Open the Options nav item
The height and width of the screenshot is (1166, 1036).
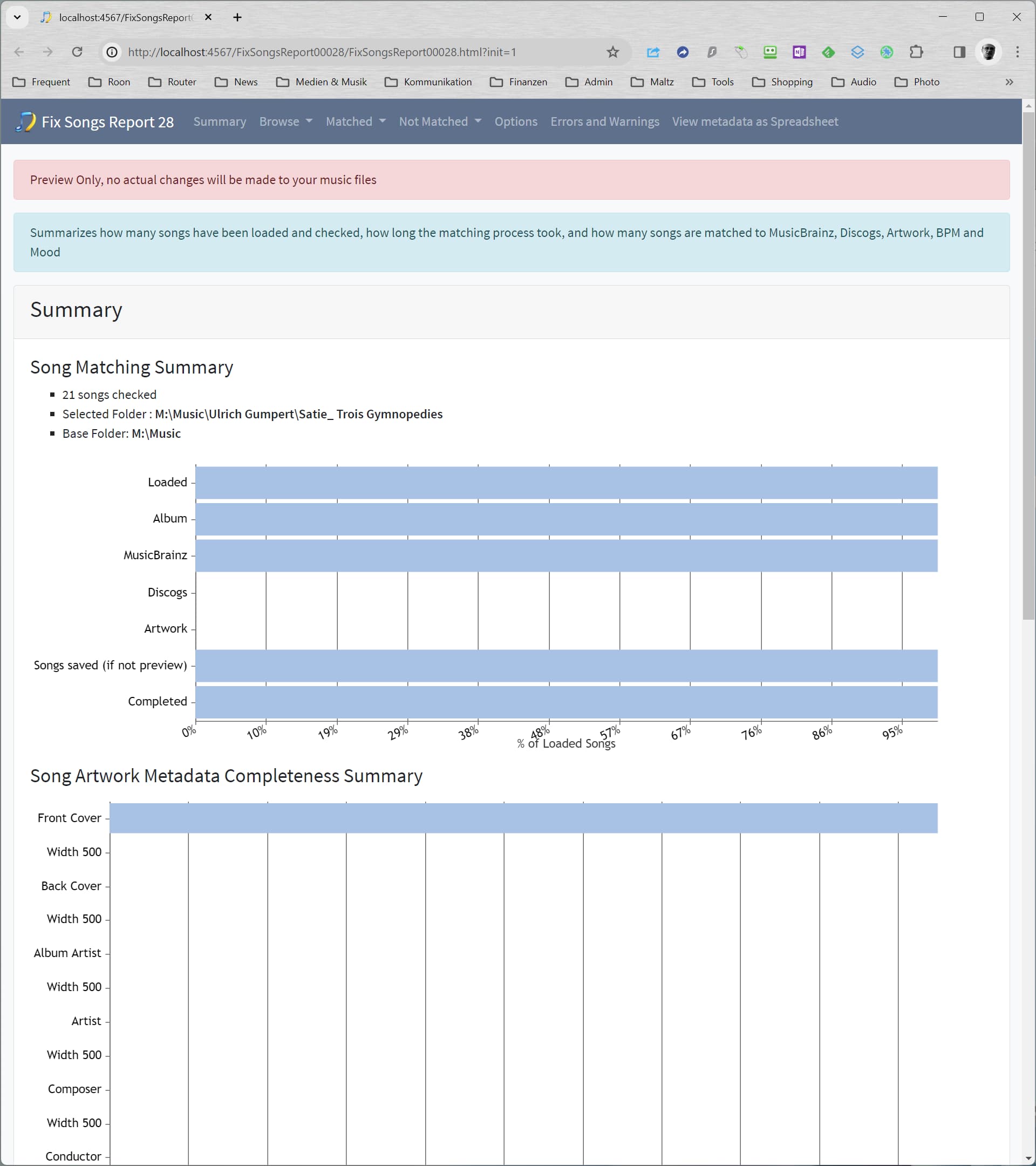(x=515, y=121)
